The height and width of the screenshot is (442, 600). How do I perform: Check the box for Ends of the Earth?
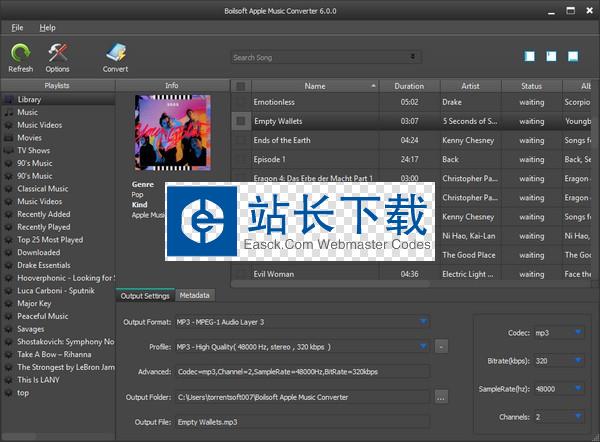(241, 140)
